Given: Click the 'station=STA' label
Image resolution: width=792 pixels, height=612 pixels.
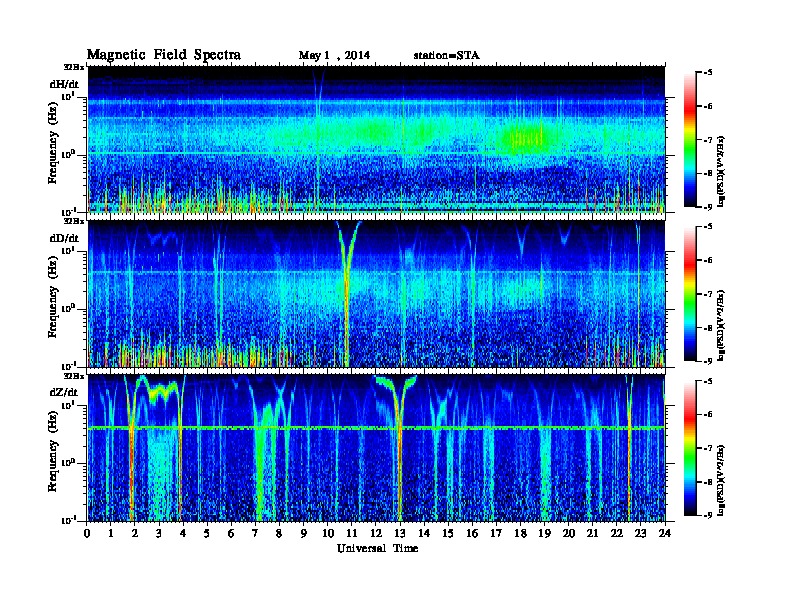Looking at the screenshot, I should 447,55.
